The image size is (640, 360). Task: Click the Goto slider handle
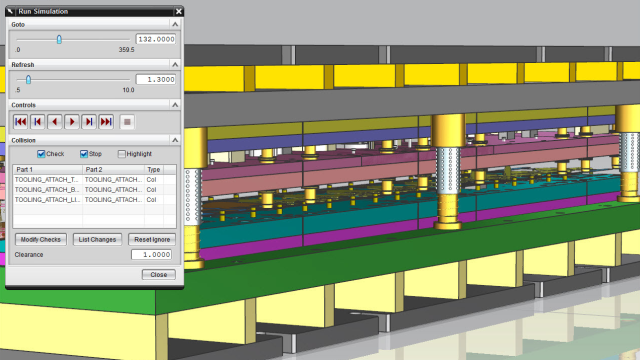pyautogui.click(x=59, y=39)
